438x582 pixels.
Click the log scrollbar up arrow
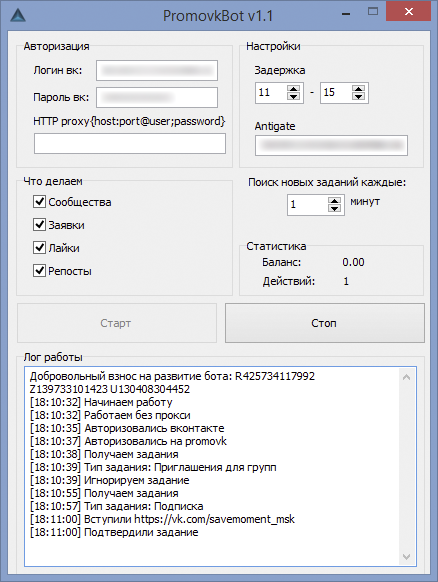click(406, 377)
